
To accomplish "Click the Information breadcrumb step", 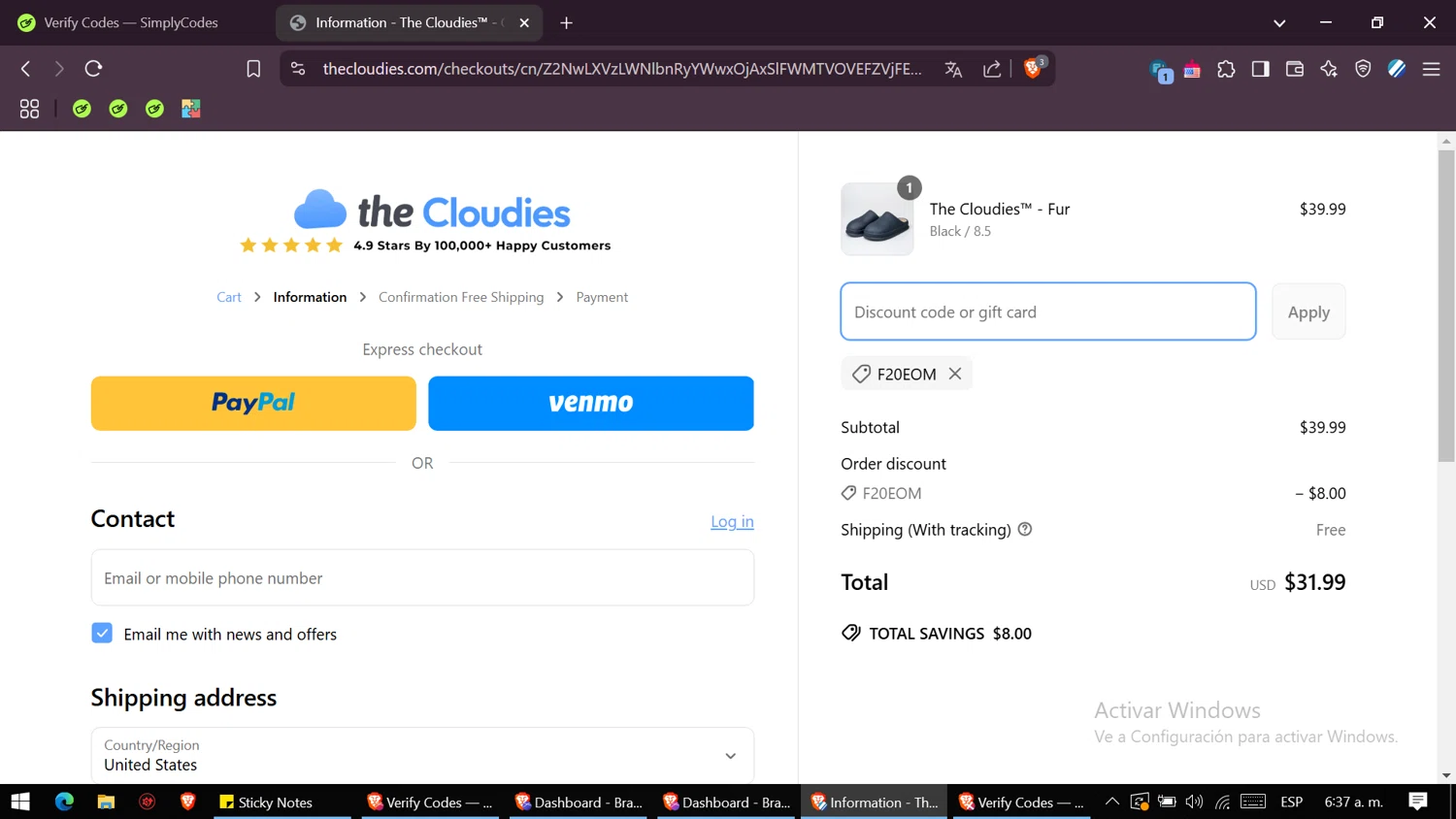I will (310, 297).
